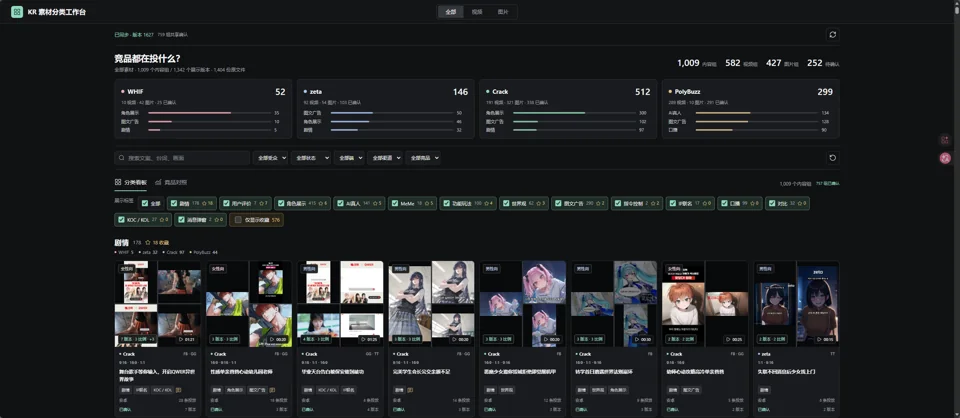Uncheck the 图文广告 tag checkbox
The width and height of the screenshot is (960, 418).
point(558,203)
